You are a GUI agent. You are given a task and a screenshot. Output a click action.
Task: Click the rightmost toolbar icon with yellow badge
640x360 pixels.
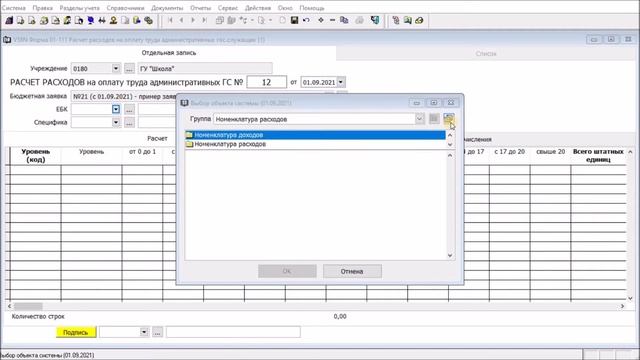pos(419,20)
